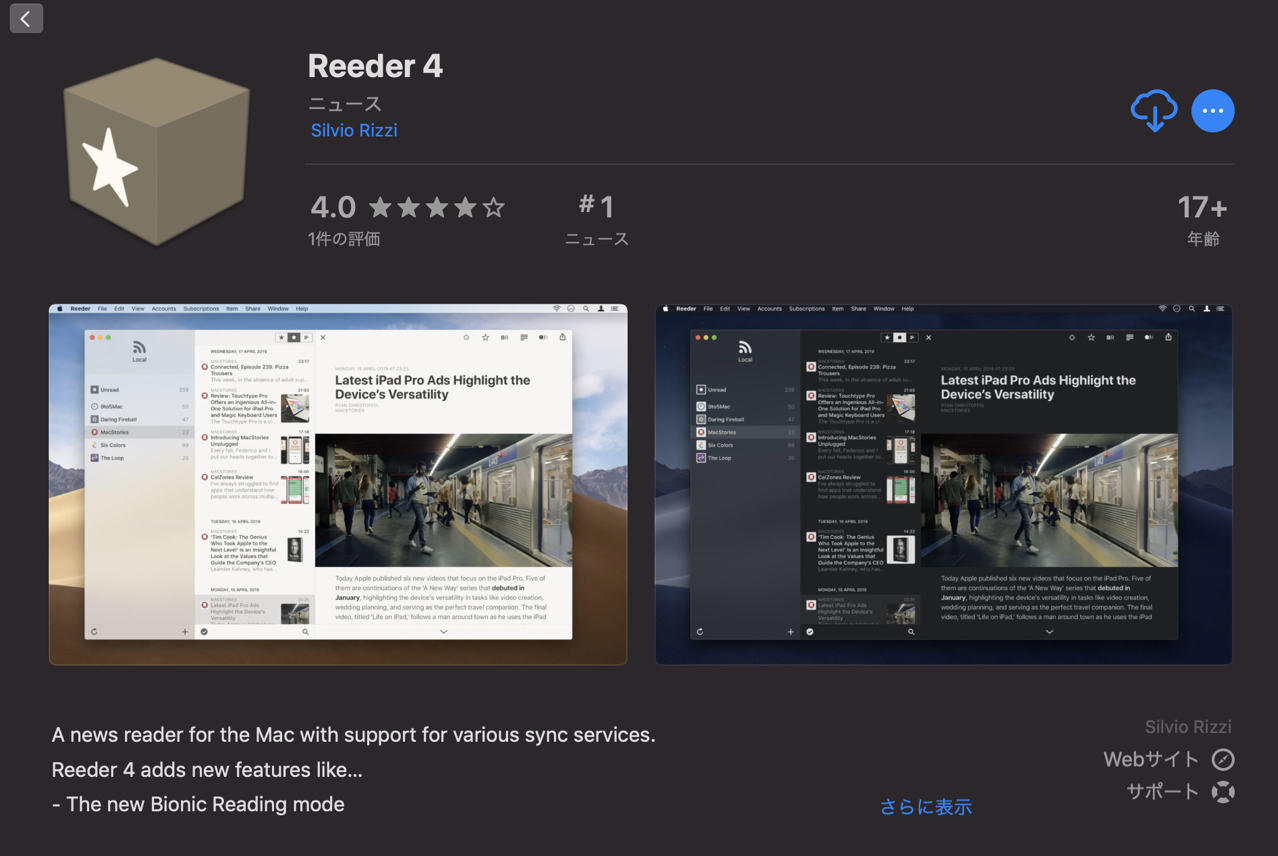1278x856 pixels.
Task: Click the "年齢" age label
Action: click(1203, 239)
